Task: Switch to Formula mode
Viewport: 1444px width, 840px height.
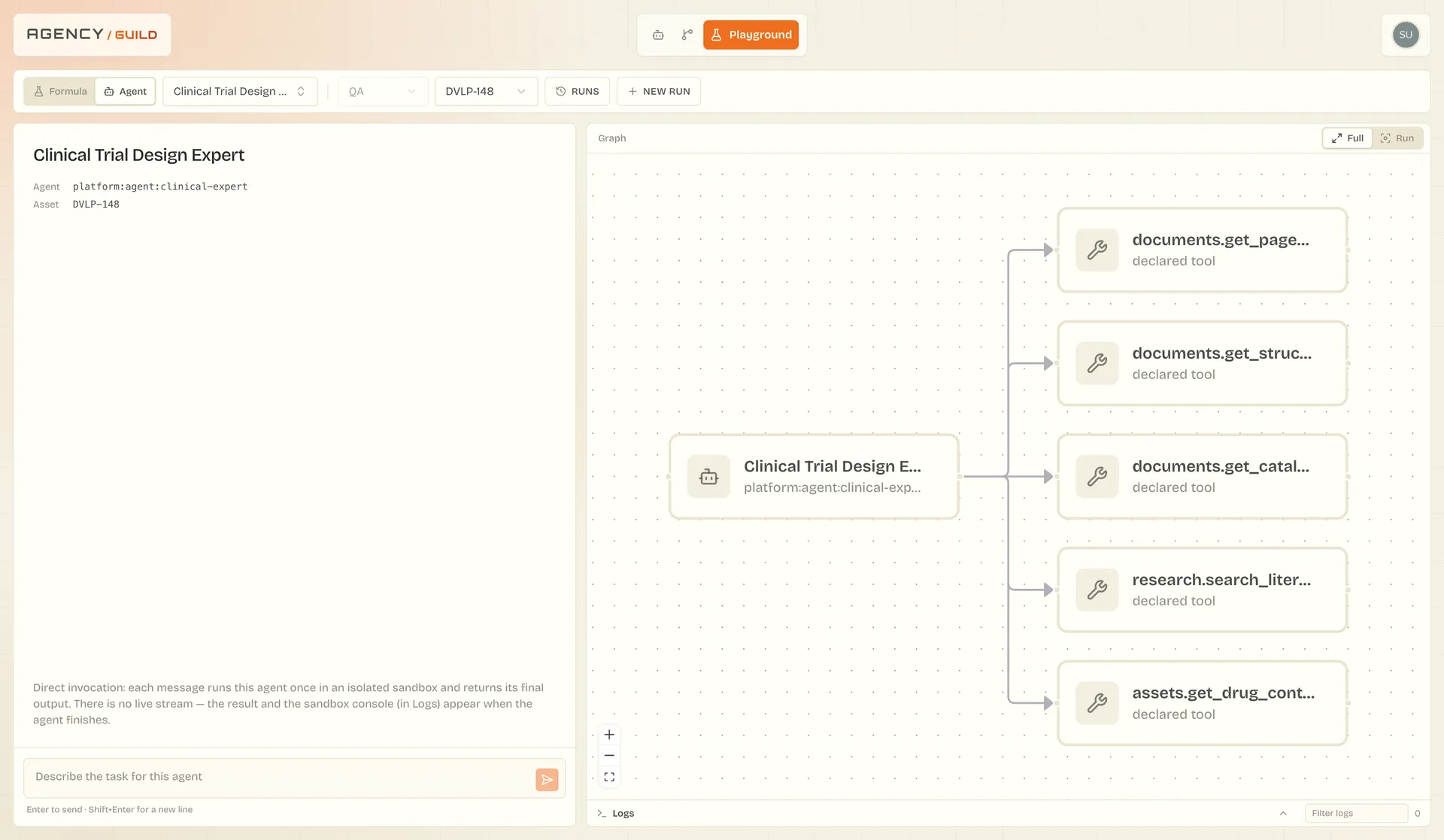Action: point(60,91)
